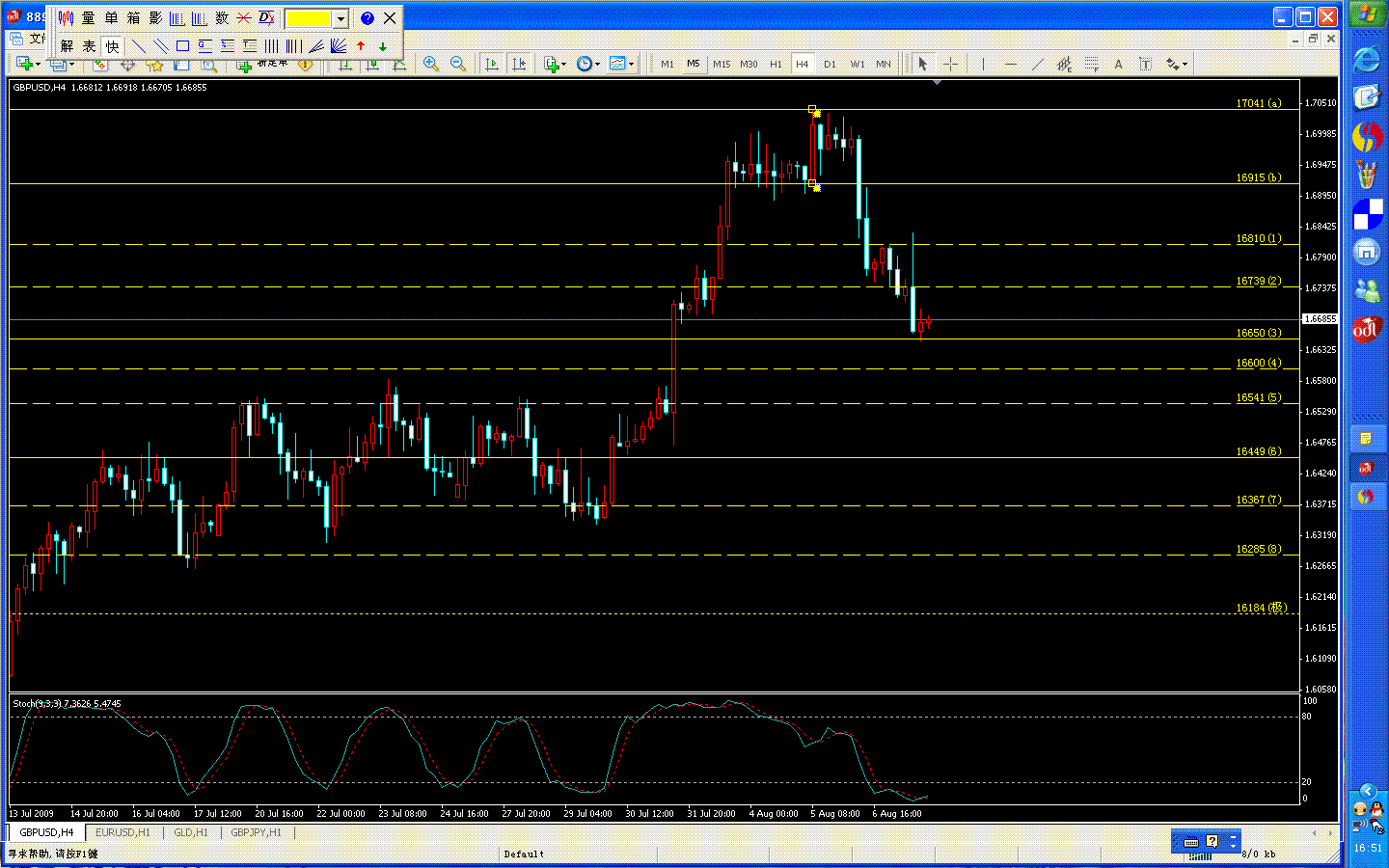Switch to the GLD,H1 chart tab
Viewport: 1389px width, 868px height.
click(x=191, y=832)
